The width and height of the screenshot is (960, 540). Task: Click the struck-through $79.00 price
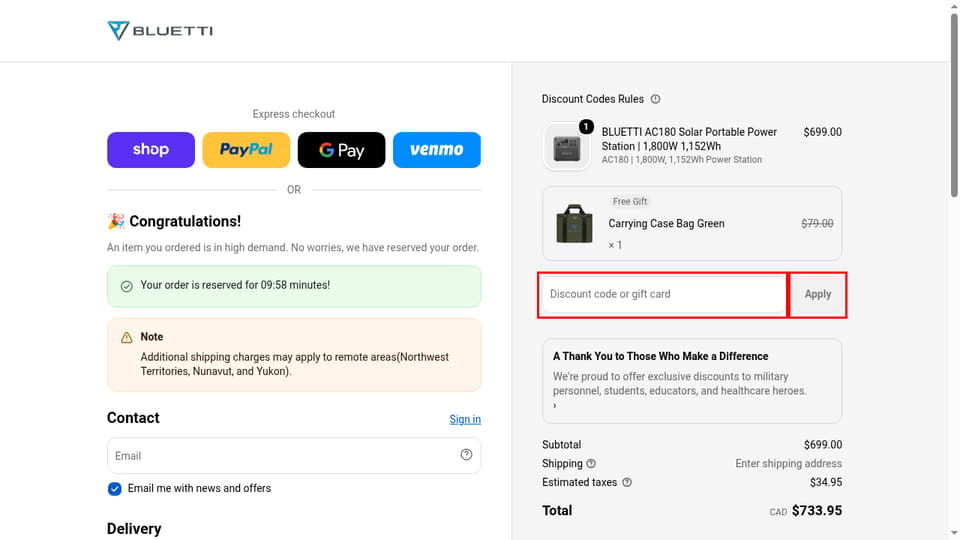point(817,223)
